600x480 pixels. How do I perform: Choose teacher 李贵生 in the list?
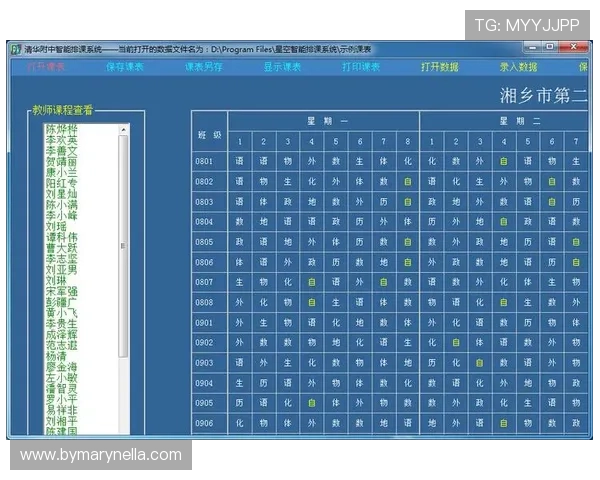pos(62,323)
